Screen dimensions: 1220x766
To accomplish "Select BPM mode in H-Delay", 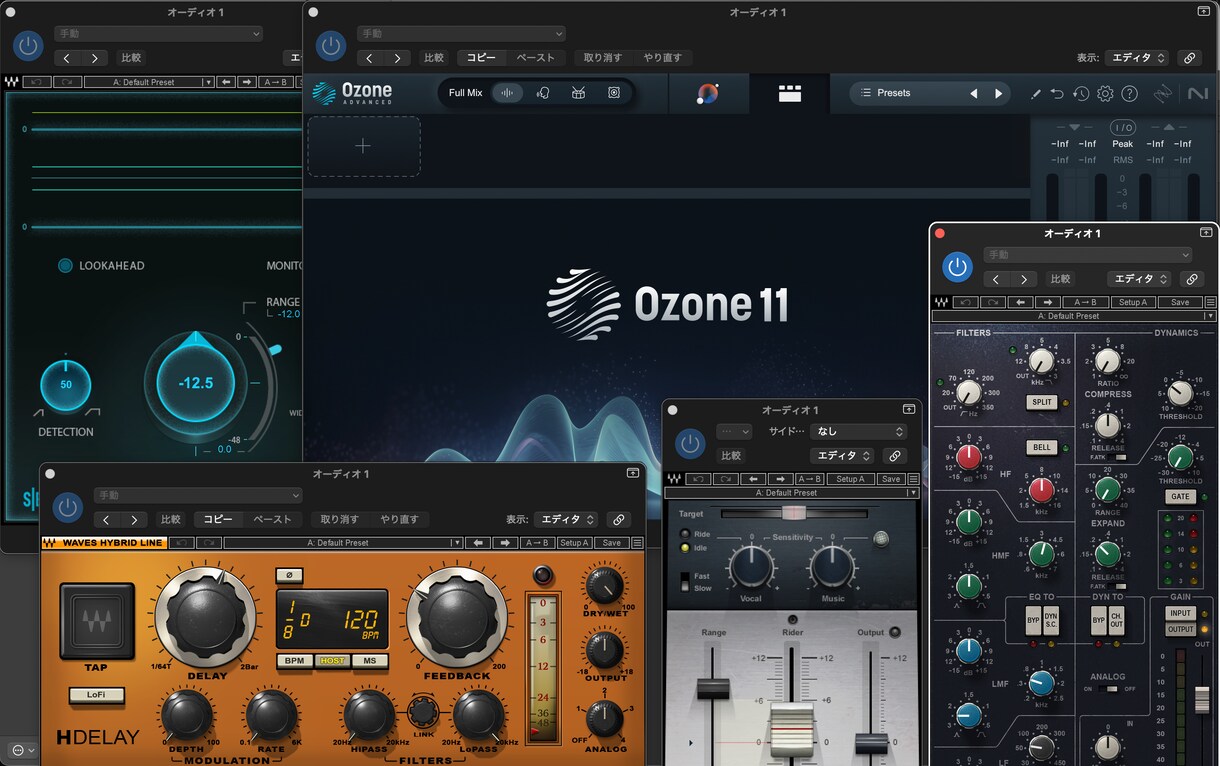I will click(x=294, y=661).
